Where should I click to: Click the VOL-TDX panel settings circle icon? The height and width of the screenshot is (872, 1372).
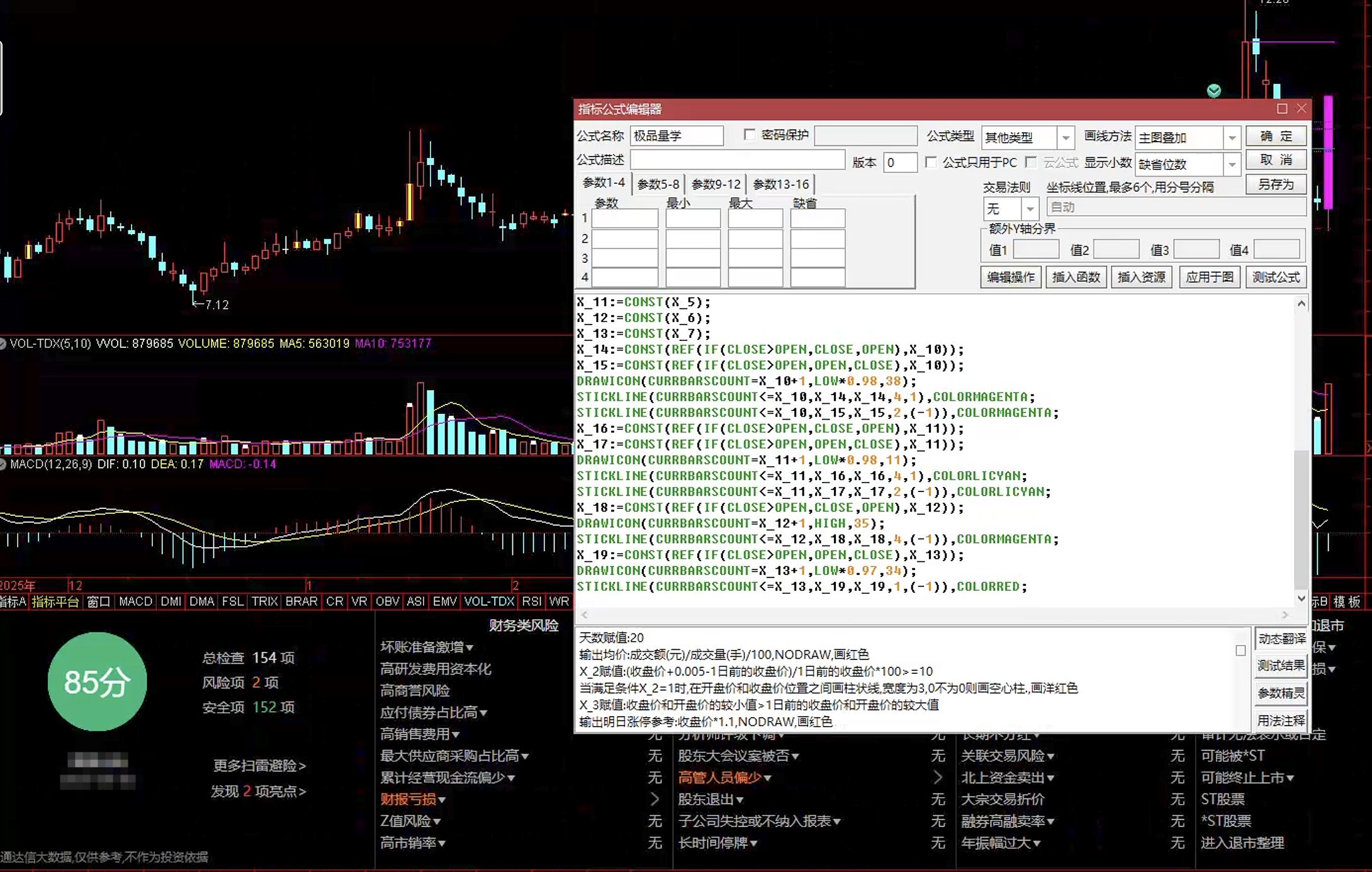(x=3, y=344)
